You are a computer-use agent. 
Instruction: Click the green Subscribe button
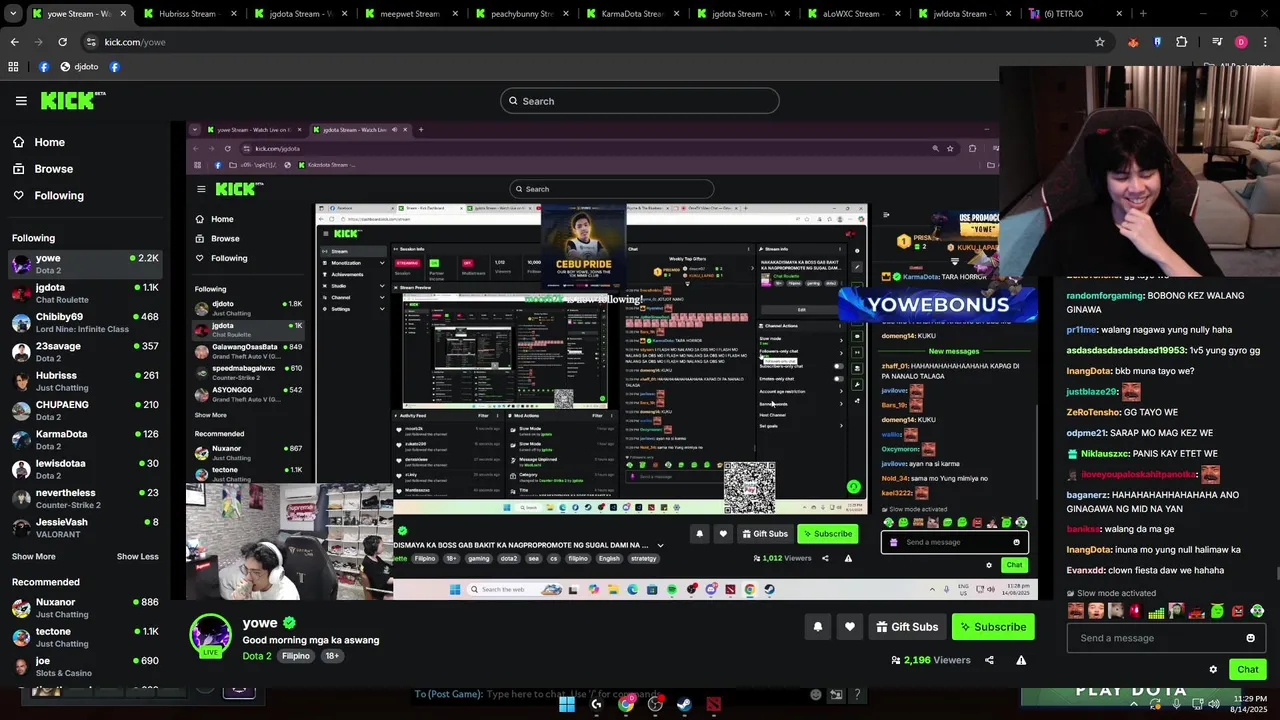993,627
